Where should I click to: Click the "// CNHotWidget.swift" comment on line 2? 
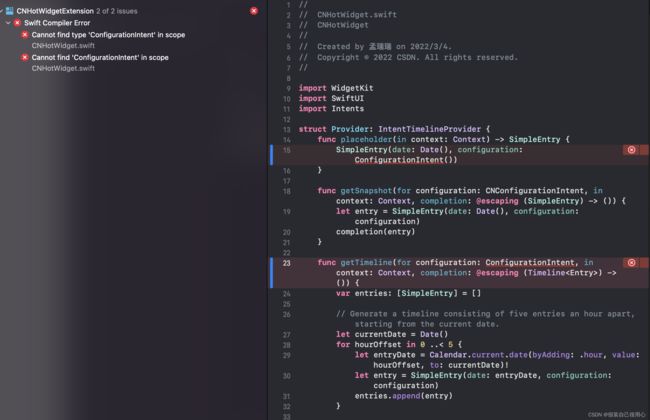(347, 15)
